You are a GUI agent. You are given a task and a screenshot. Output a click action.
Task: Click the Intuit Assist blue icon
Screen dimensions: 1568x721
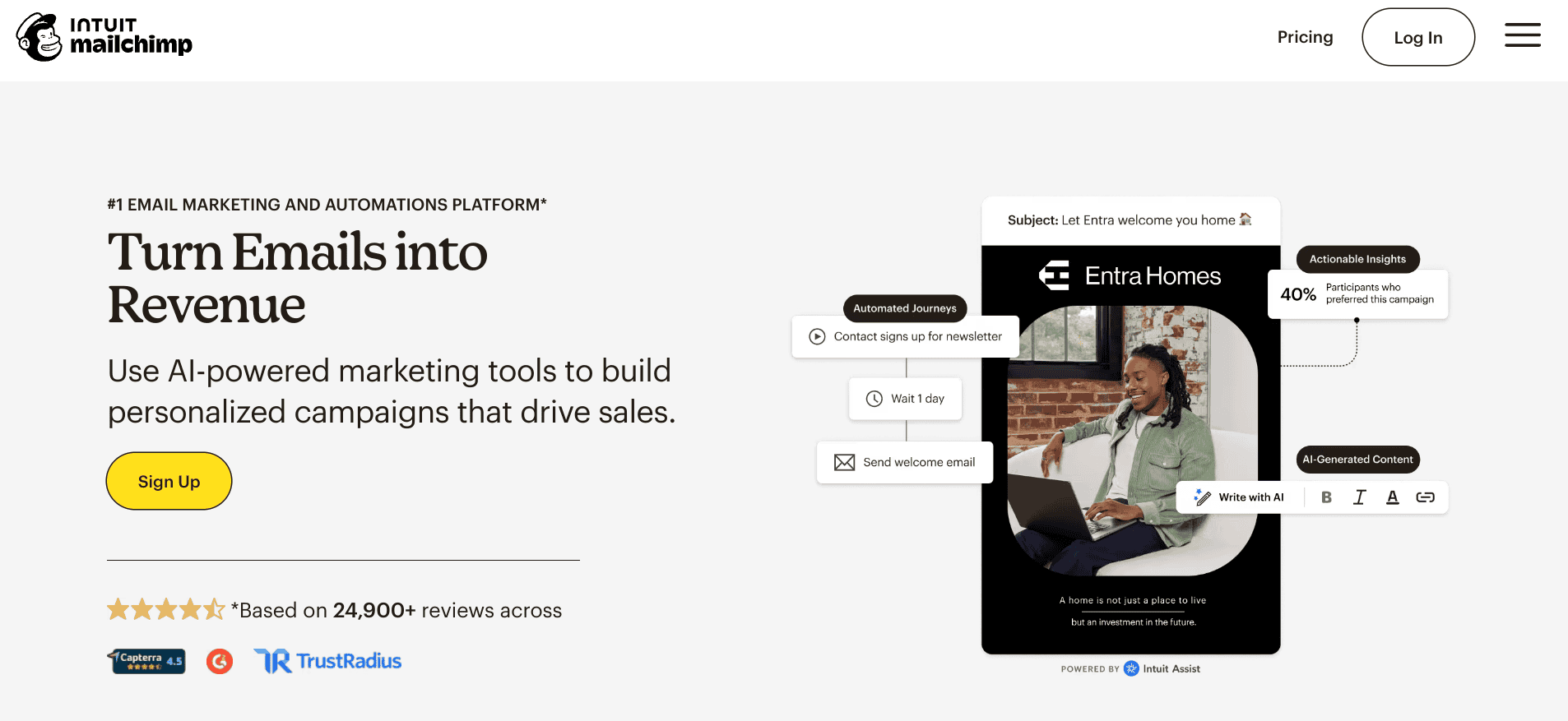tap(1131, 668)
